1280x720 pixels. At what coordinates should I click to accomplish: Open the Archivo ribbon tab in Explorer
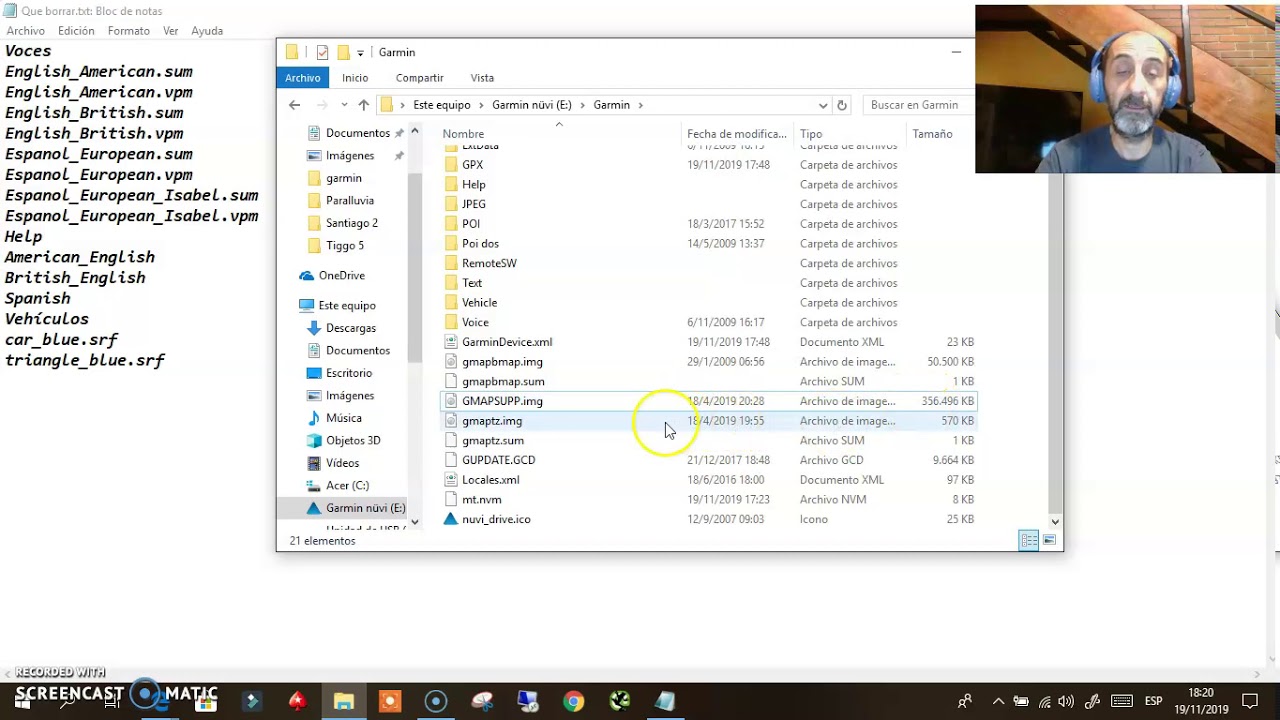pyautogui.click(x=303, y=78)
